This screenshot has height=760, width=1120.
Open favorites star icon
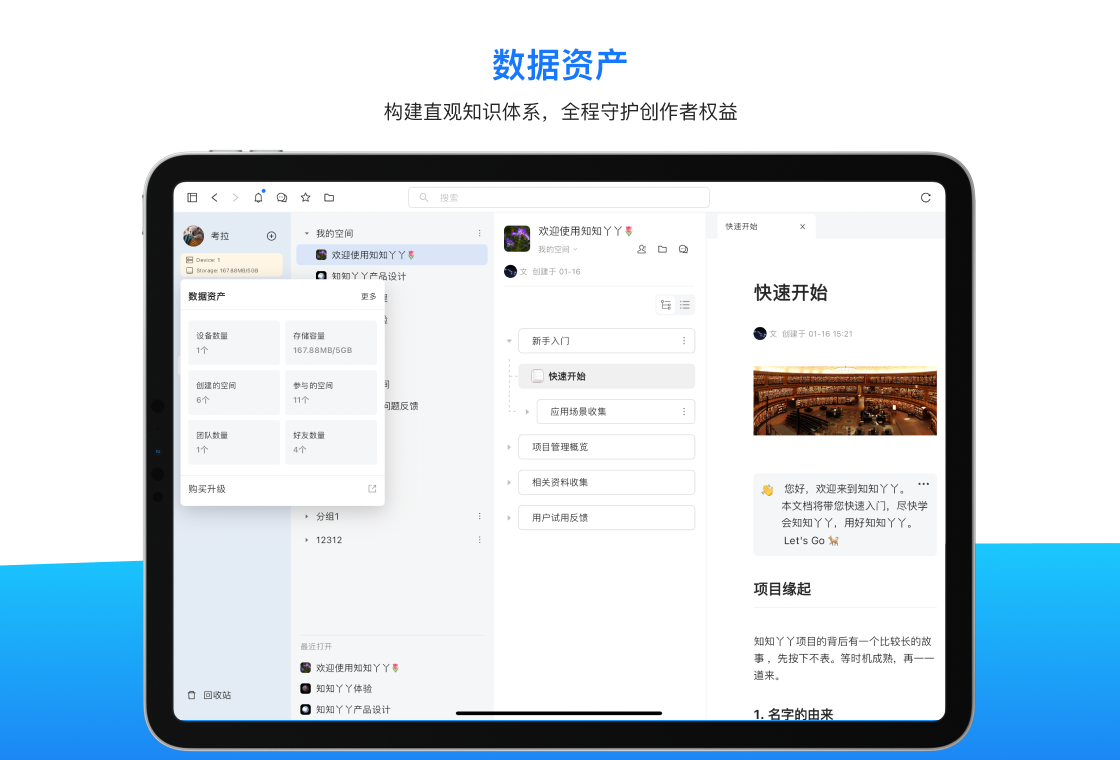306,198
